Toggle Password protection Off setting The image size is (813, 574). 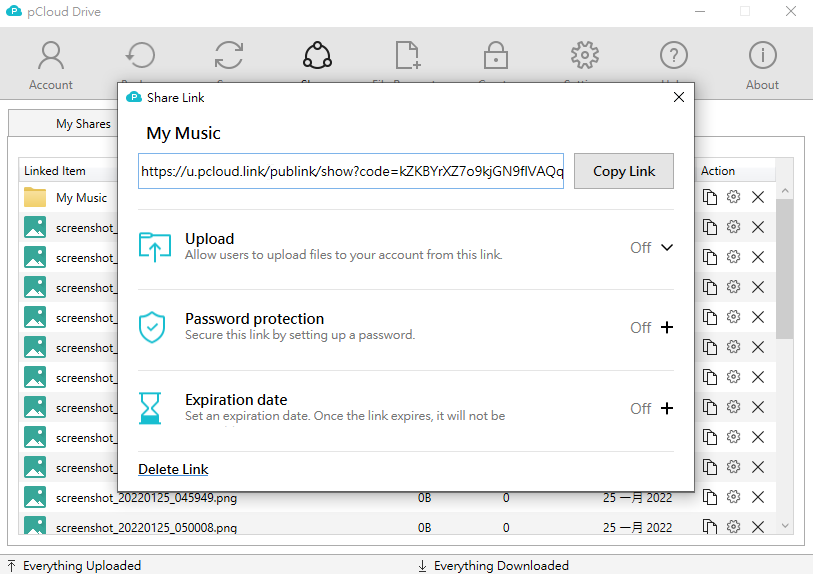[640, 328]
